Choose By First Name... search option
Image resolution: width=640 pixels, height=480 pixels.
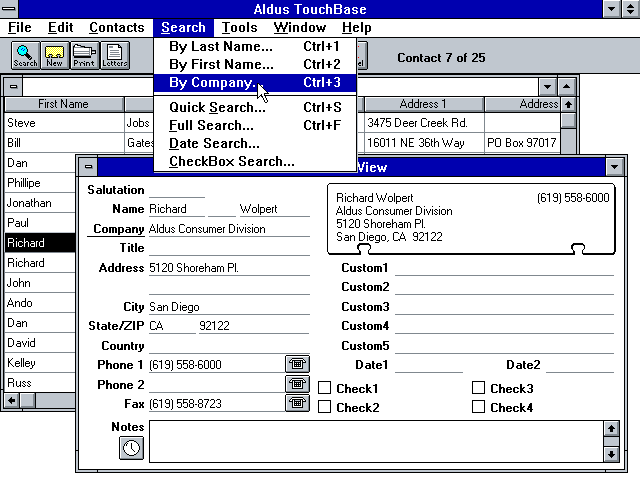pyautogui.click(x=255, y=64)
